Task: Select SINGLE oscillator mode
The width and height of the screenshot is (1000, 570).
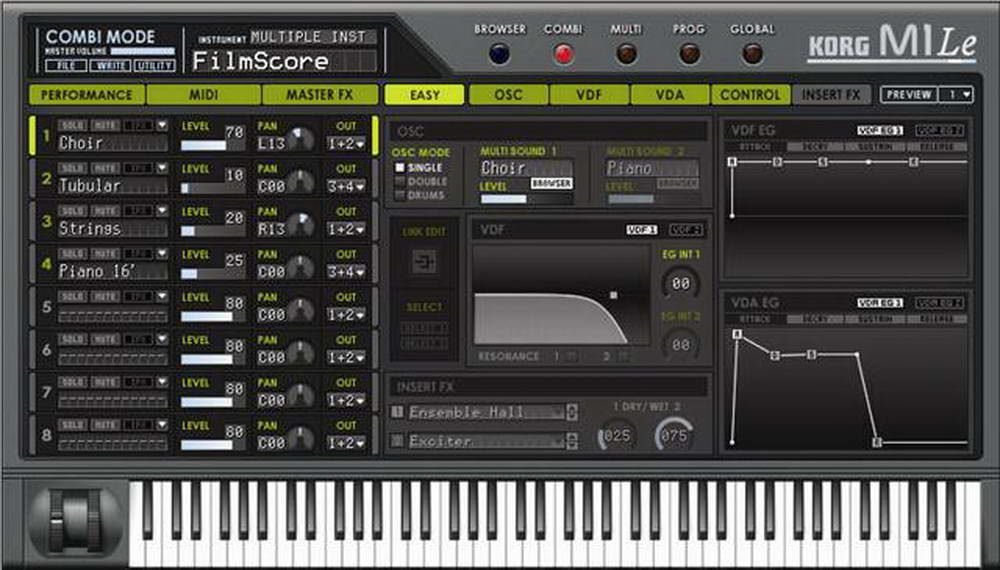Action: tap(400, 168)
